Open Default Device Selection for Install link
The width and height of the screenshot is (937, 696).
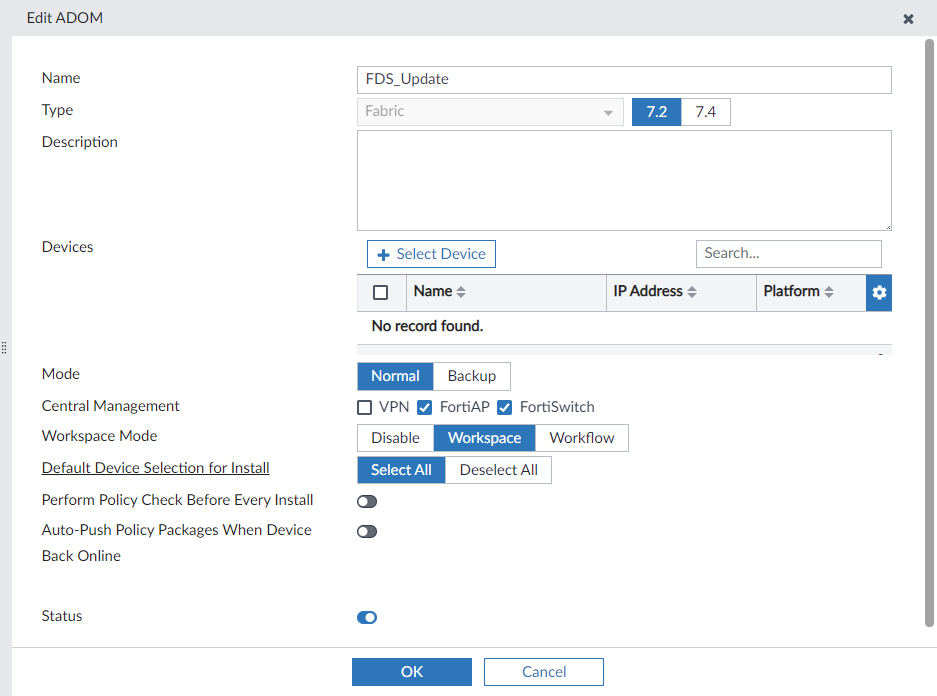155,468
